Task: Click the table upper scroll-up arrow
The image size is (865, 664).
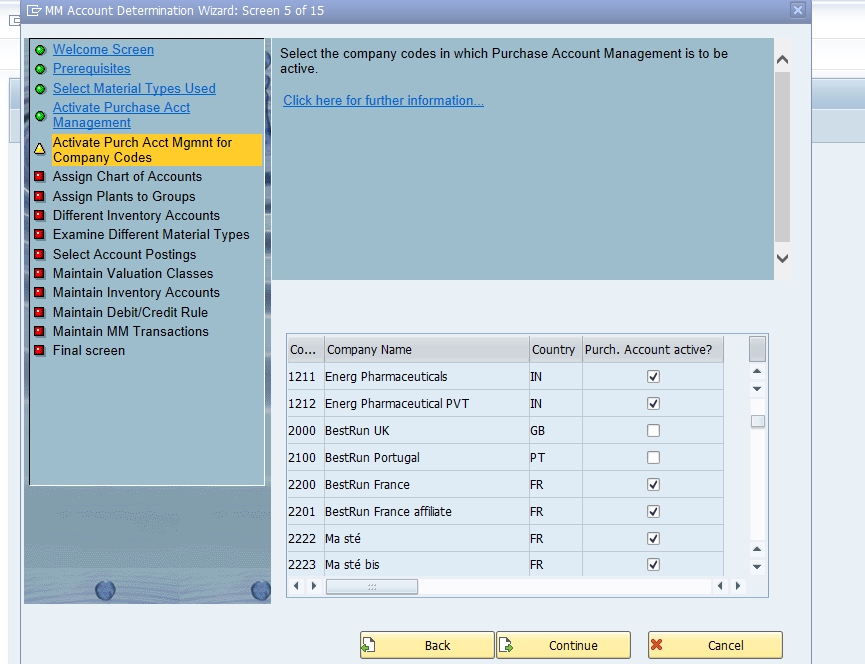Action: pos(757,371)
